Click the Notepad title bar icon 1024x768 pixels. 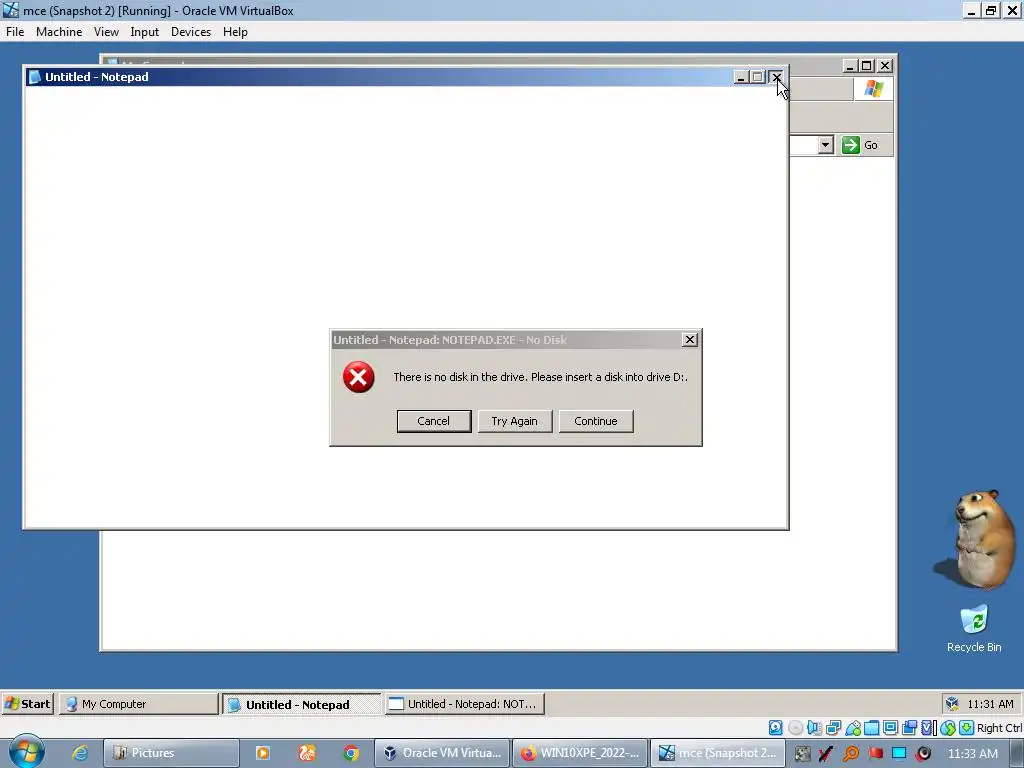tap(35, 77)
